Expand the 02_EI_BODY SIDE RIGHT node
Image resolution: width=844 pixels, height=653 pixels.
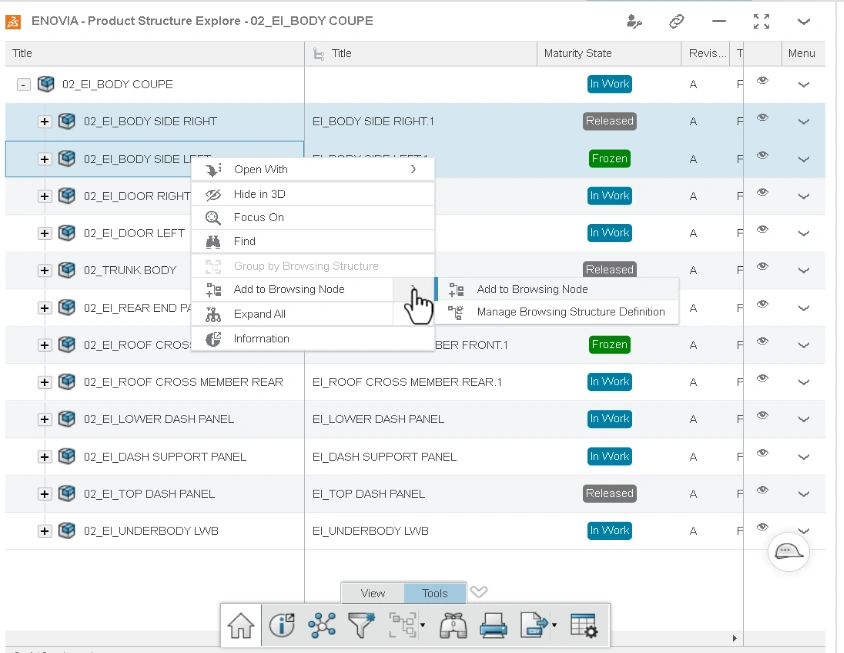pos(45,122)
